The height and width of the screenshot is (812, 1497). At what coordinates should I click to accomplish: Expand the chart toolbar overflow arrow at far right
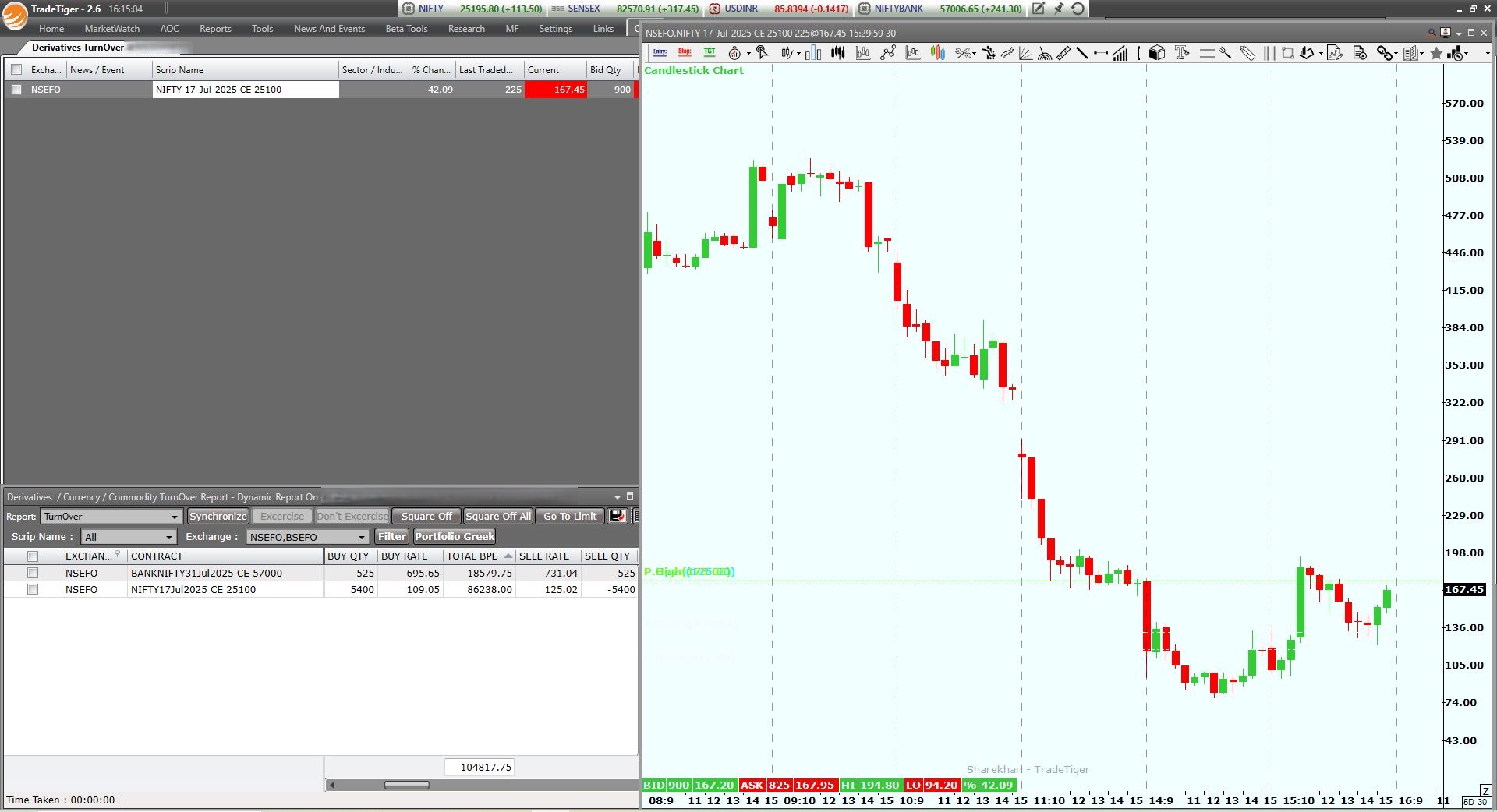[1488, 54]
